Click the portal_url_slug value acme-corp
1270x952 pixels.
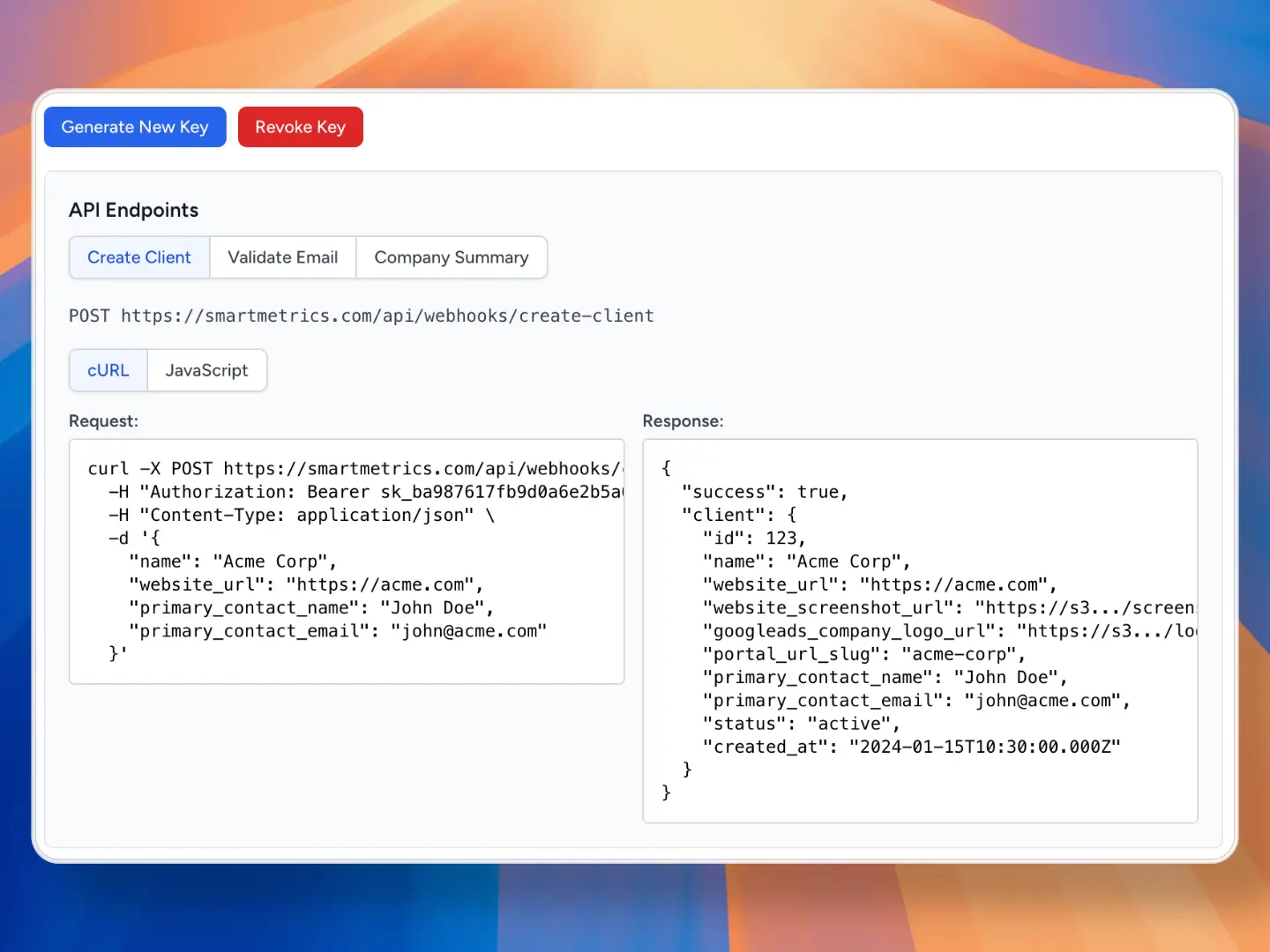tap(970, 654)
